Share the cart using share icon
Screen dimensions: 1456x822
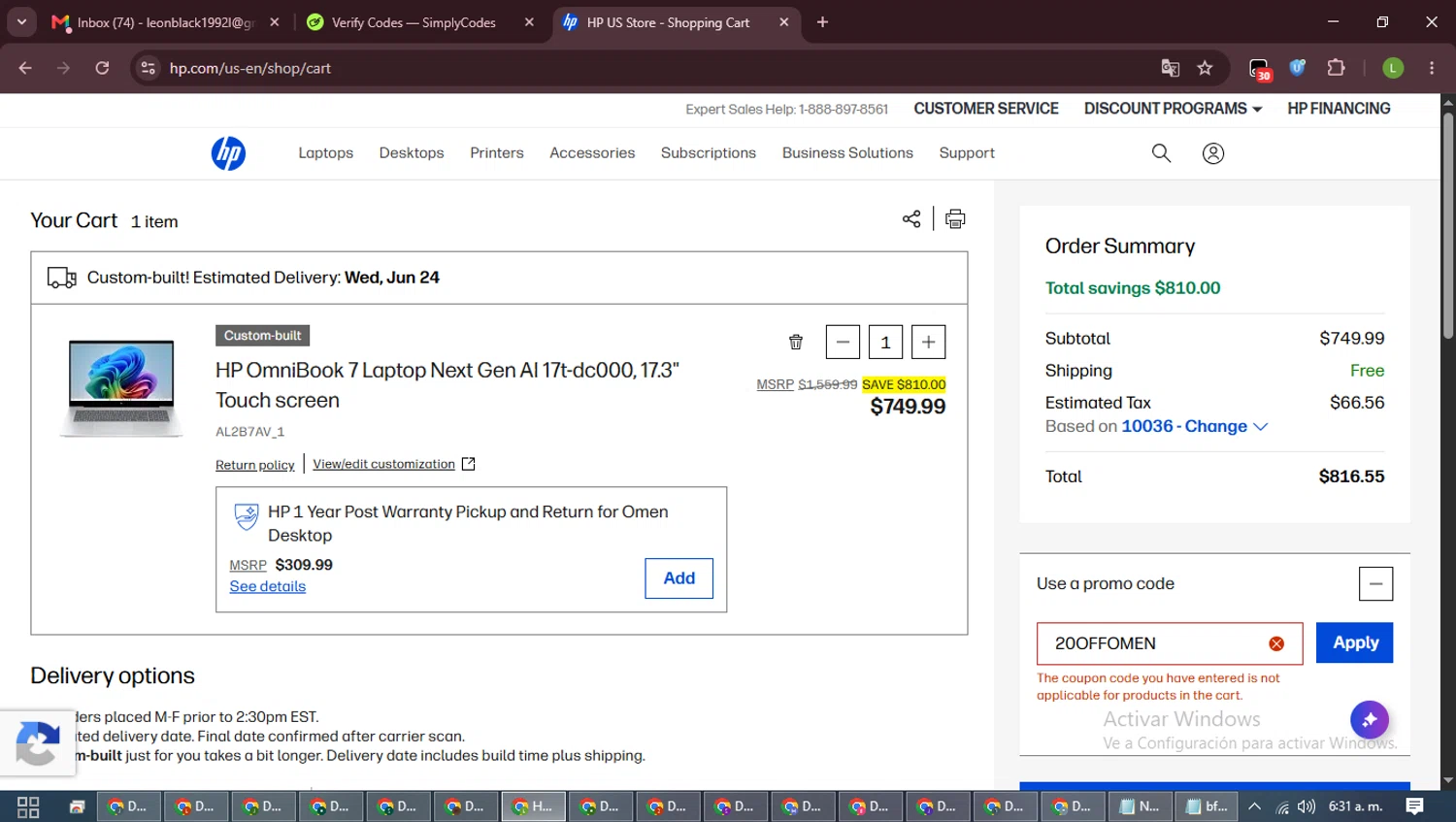(x=911, y=218)
